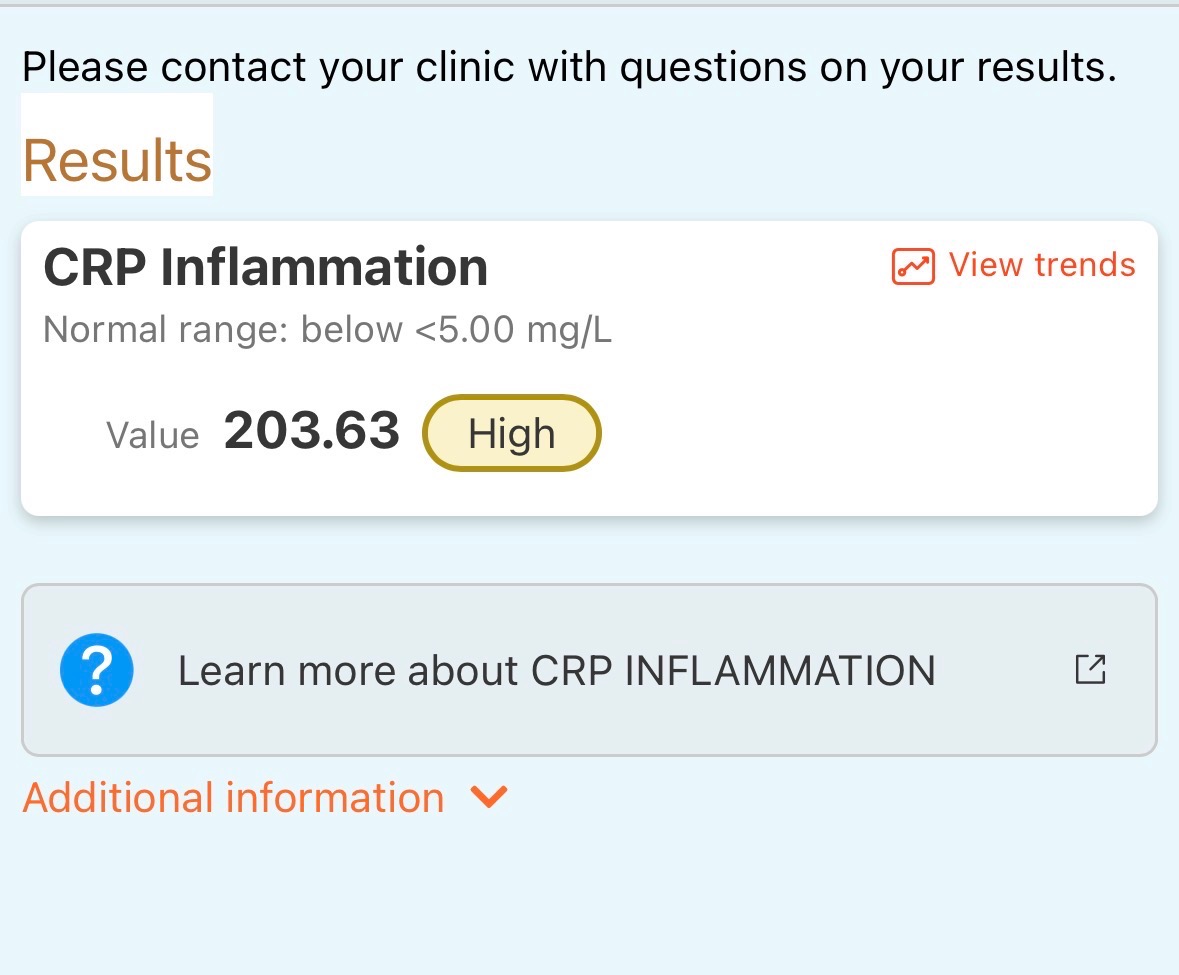1179x975 pixels.
Task: Click the Value label beside 203.63
Action: [153, 436]
